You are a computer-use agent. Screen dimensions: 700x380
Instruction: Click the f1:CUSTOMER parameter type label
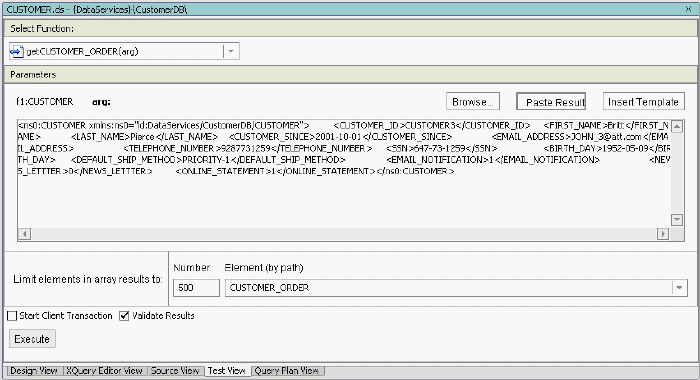[45, 102]
